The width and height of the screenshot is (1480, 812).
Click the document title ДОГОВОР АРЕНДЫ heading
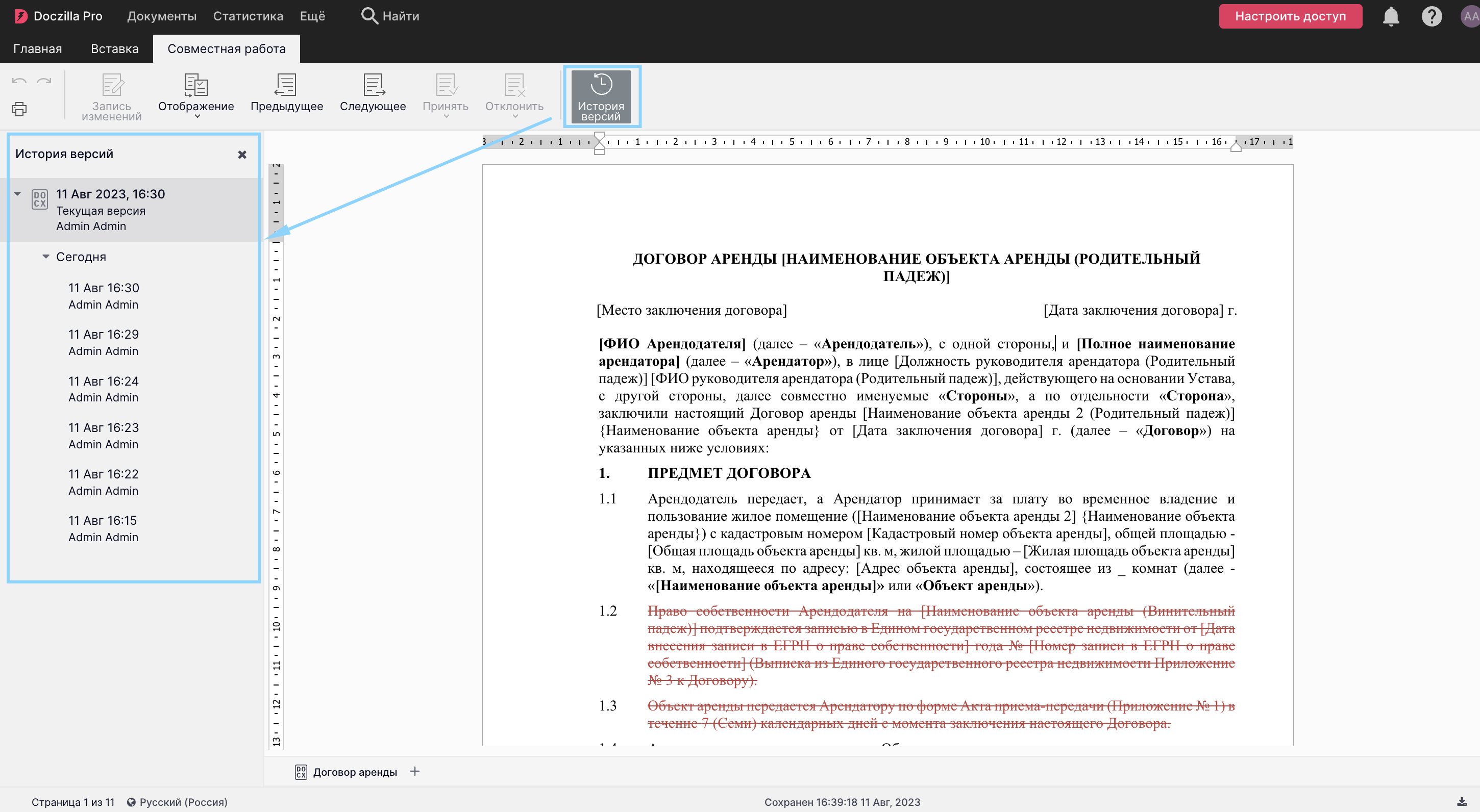tap(916, 267)
